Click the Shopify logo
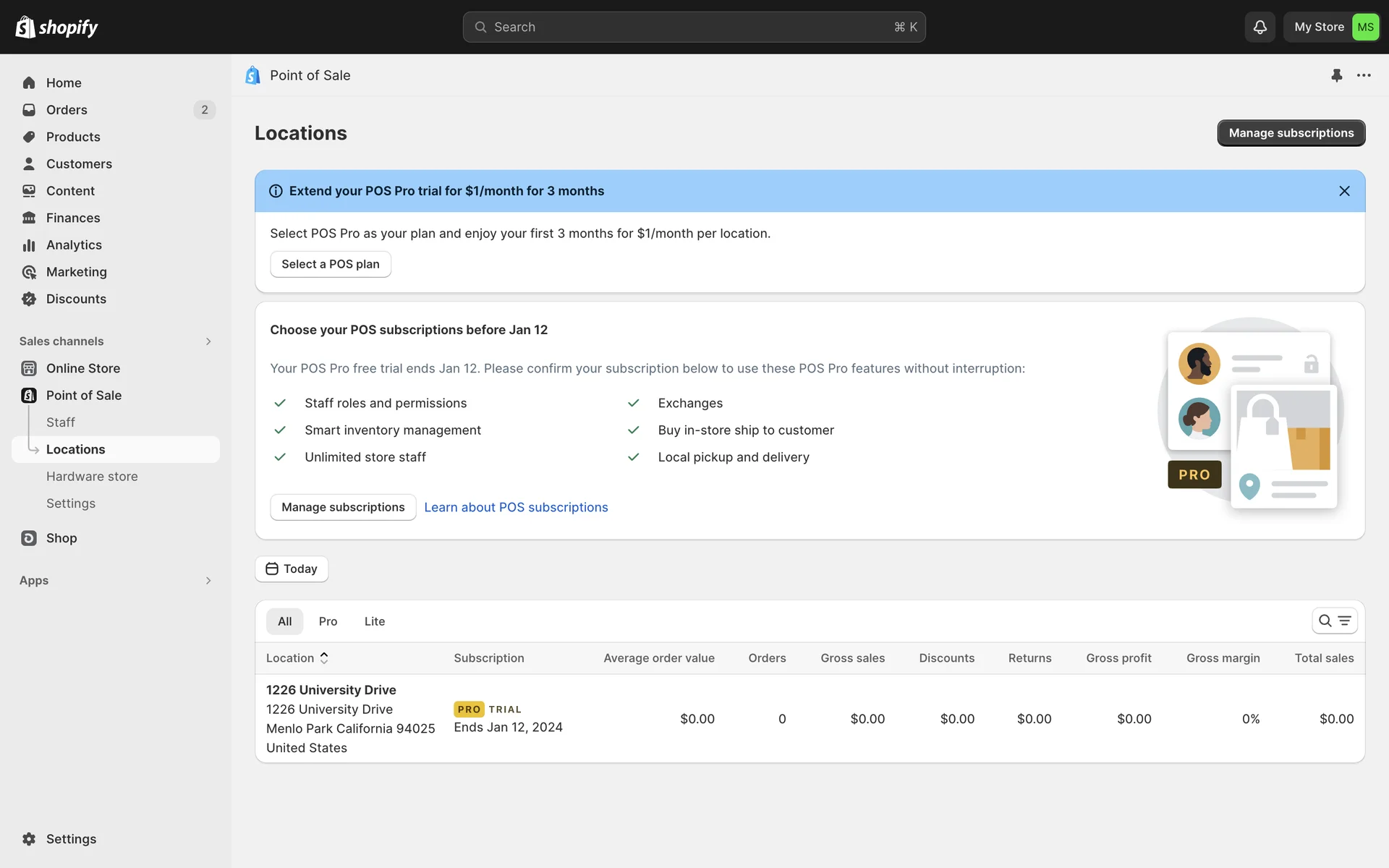This screenshot has width=1389, height=868. click(56, 27)
